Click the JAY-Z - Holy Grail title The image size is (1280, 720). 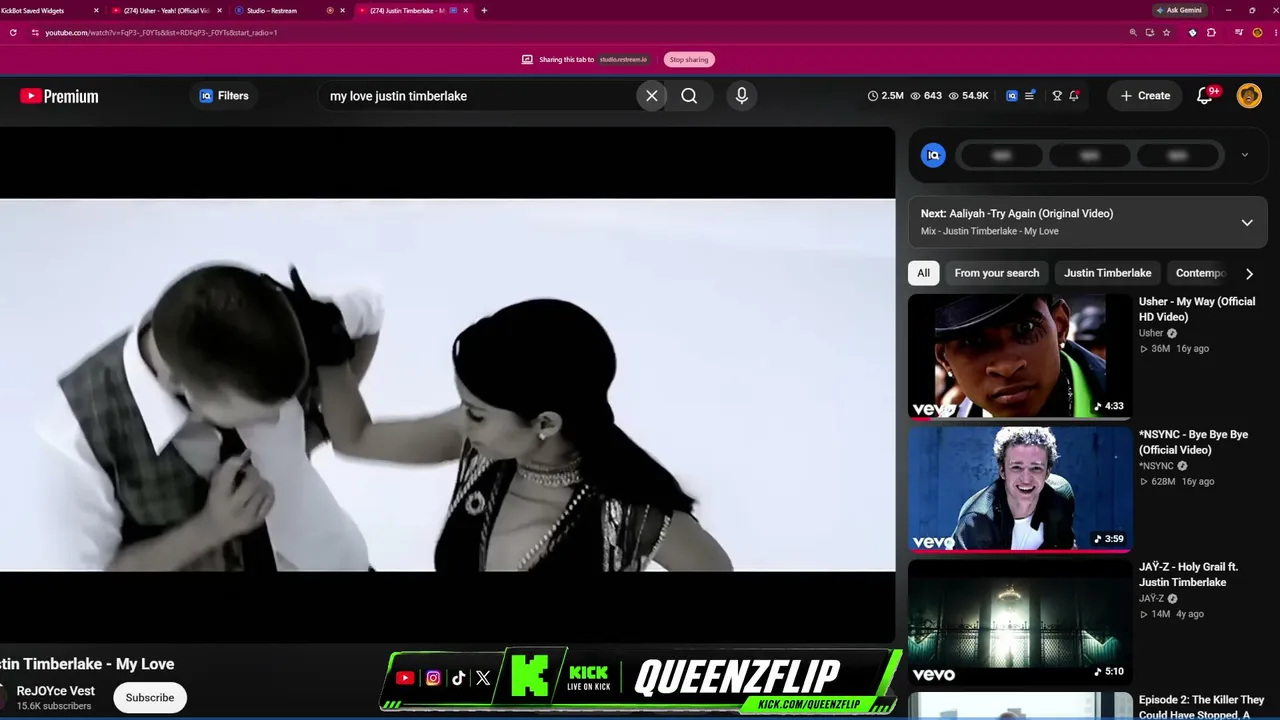(1189, 574)
